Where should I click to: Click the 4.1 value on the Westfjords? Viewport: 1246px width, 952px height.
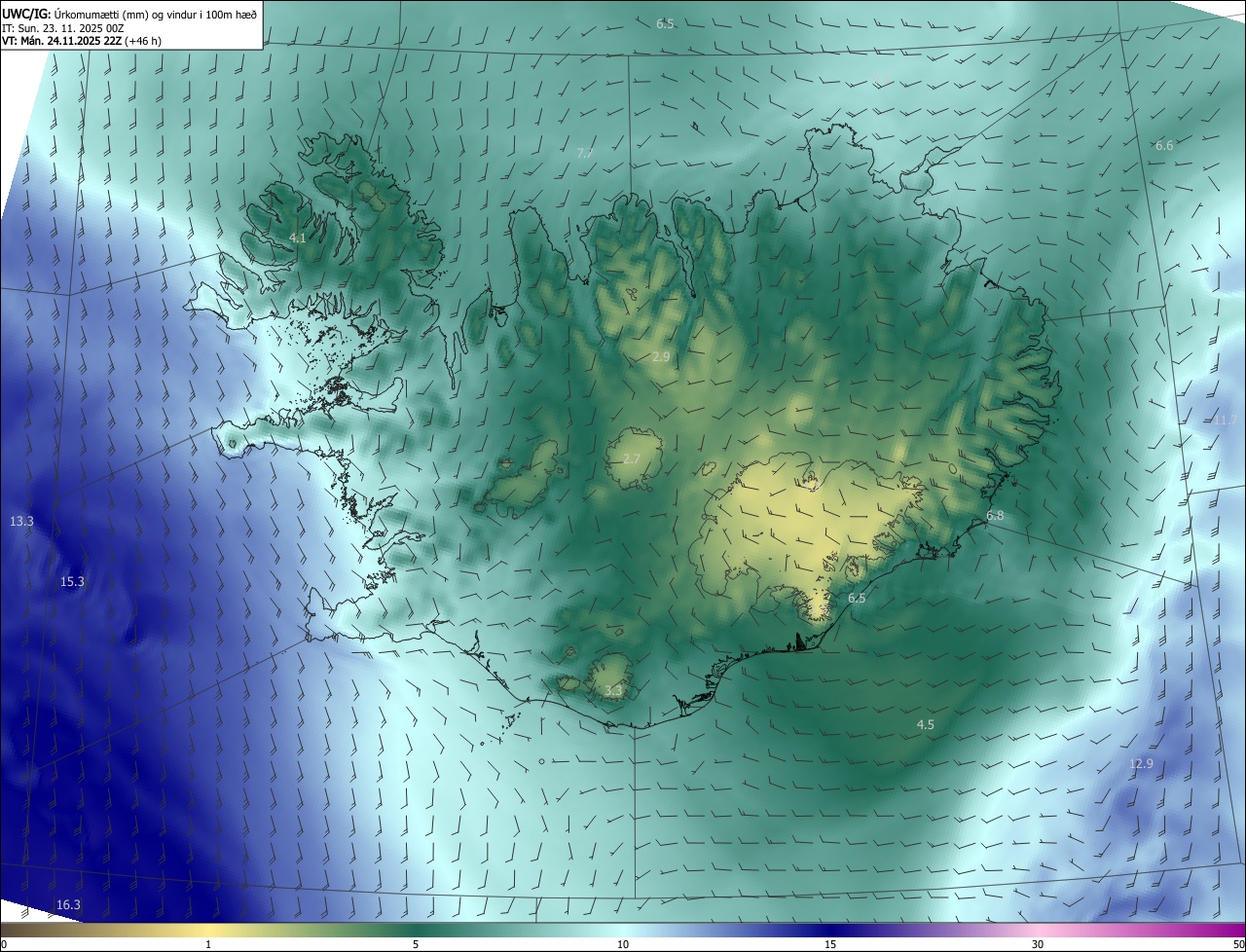(x=298, y=238)
